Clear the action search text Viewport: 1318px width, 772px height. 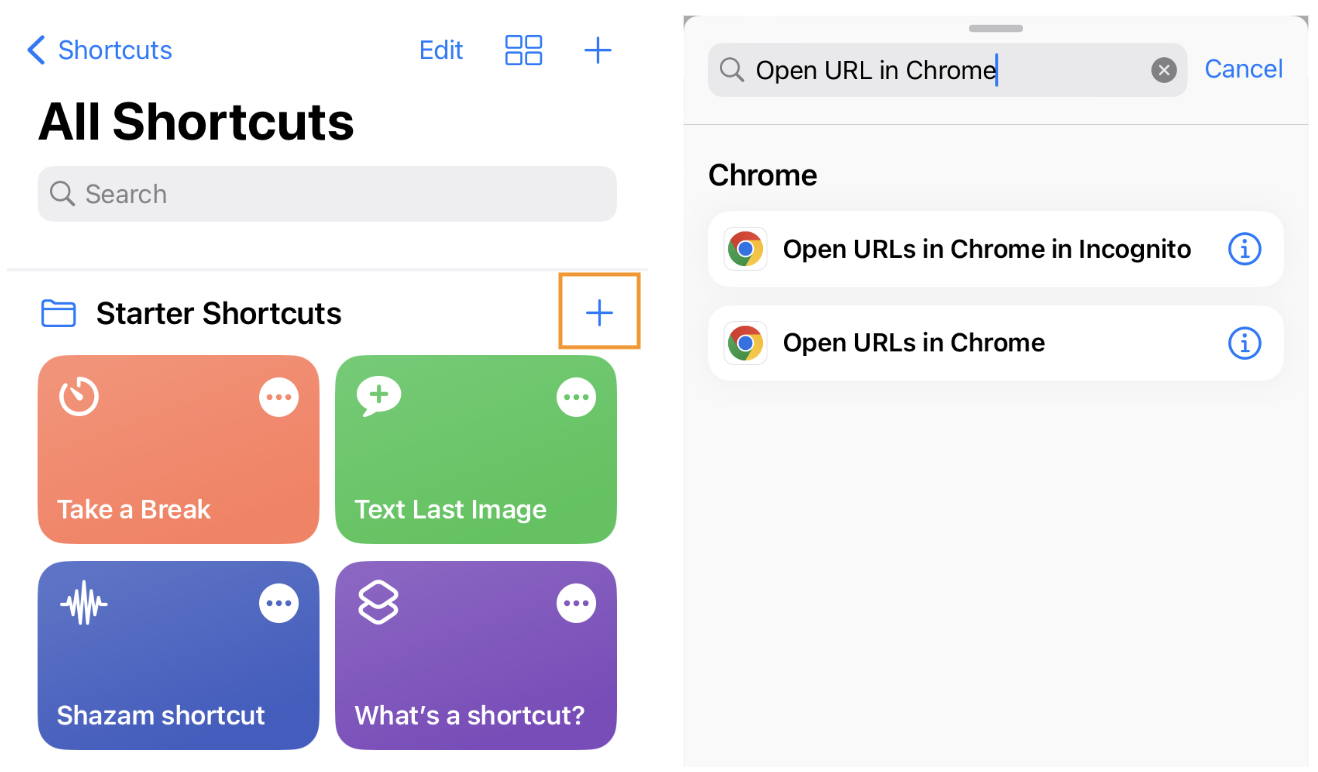(x=1164, y=70)
